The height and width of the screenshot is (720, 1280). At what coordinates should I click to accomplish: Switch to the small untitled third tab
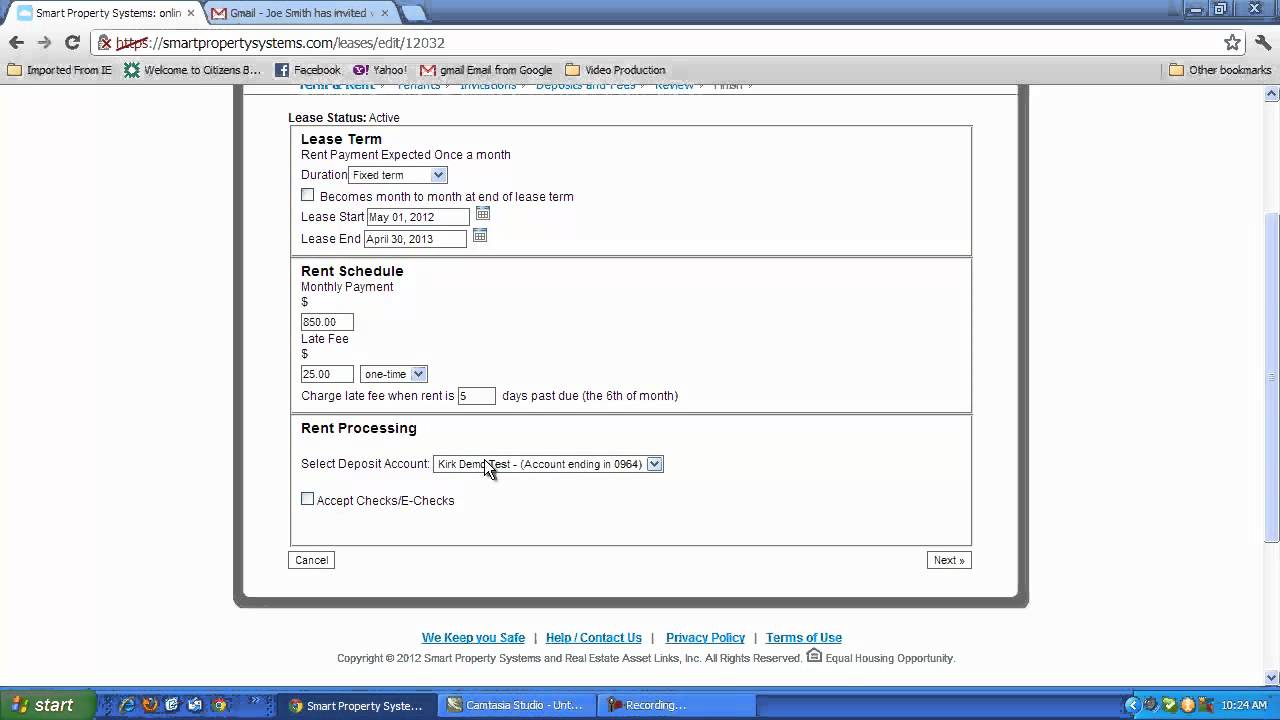click(x=412, y=13)
